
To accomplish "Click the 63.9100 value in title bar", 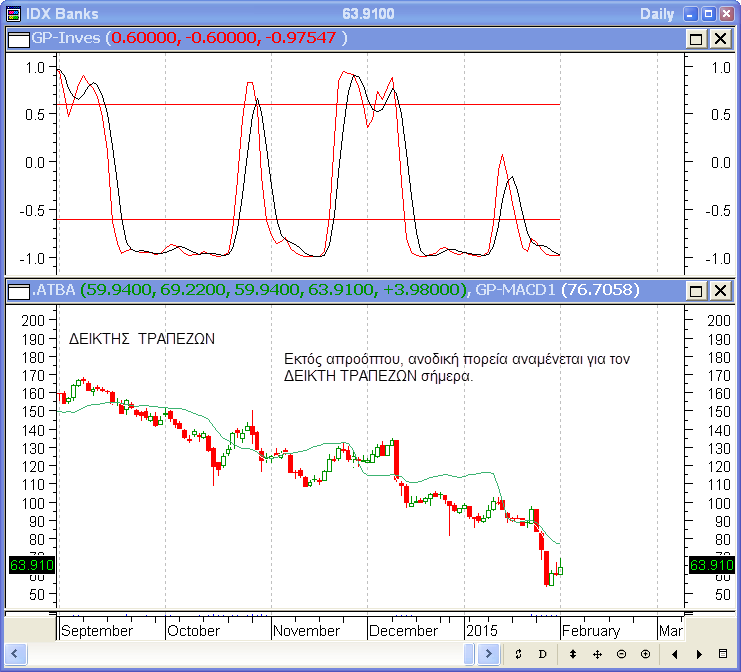I will pyautogui.click(x=368, y=14).
